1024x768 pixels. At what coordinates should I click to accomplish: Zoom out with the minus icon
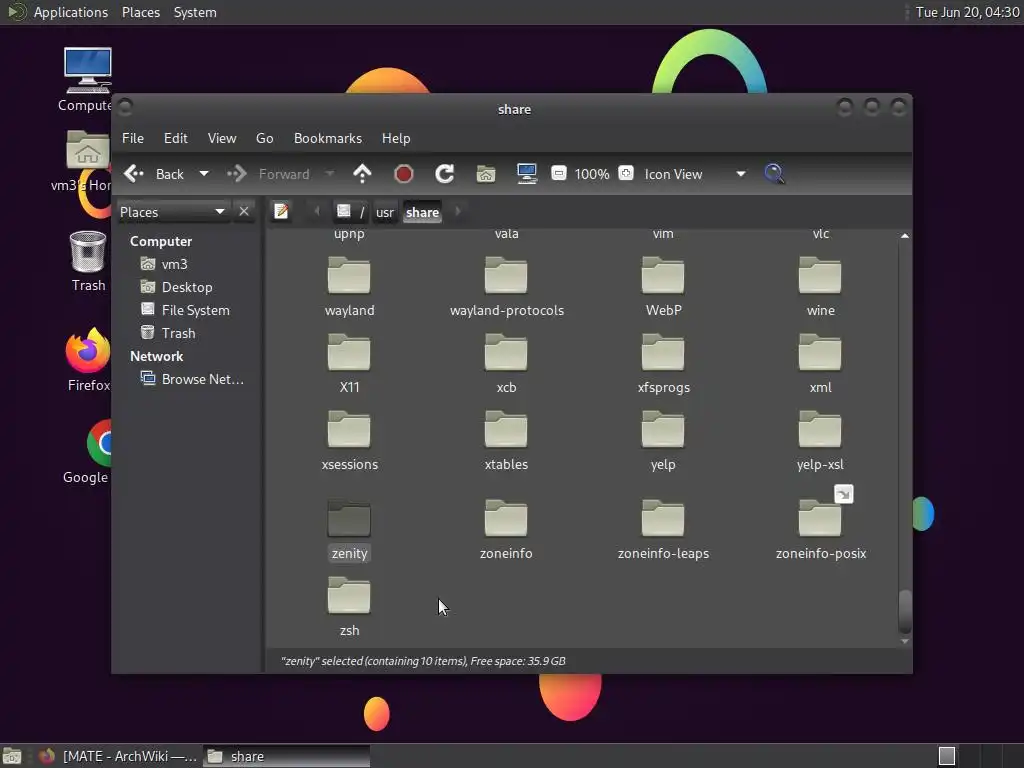pos(558,174)
